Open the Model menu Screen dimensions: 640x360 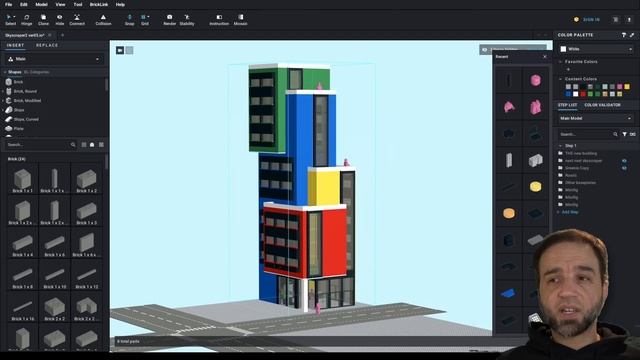pos(41,4)
